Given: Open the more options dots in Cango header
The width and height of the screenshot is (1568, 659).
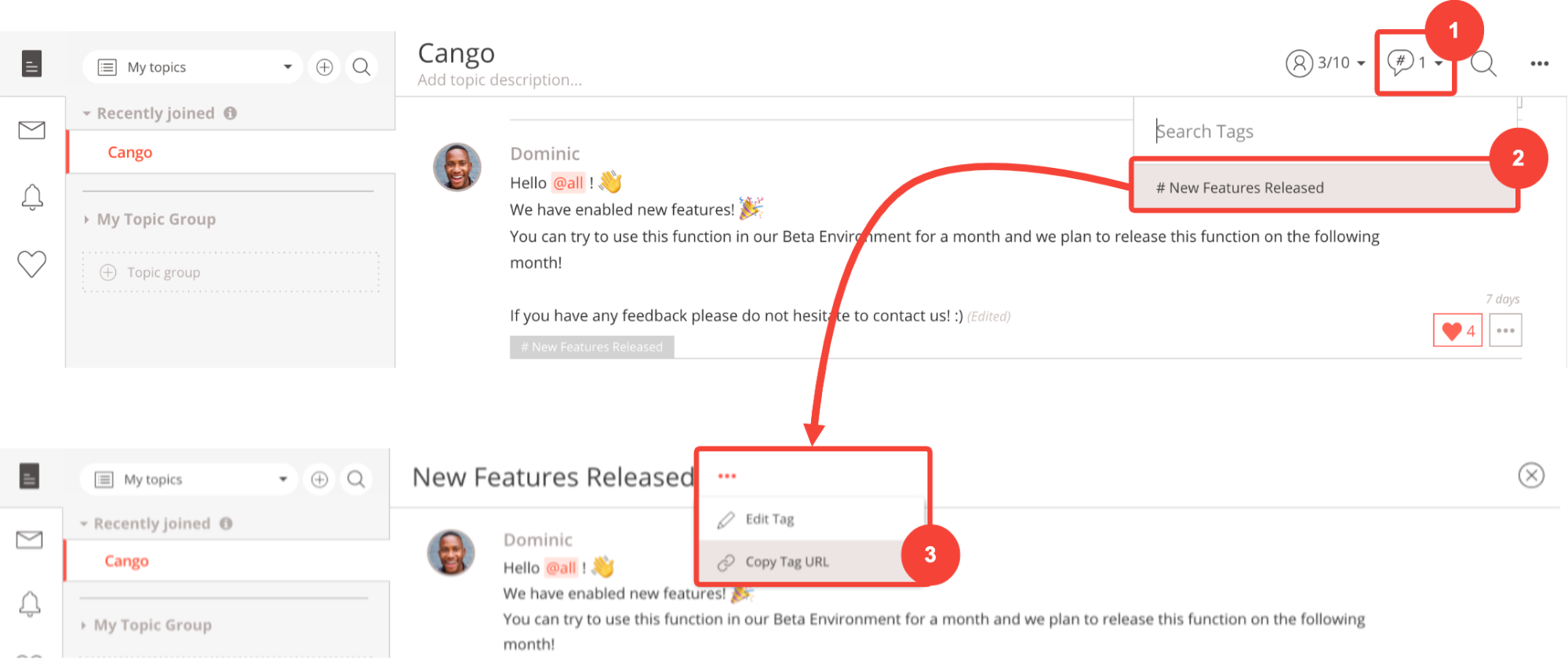Looking at the screenshot, I should click(x=1540, y=64).
